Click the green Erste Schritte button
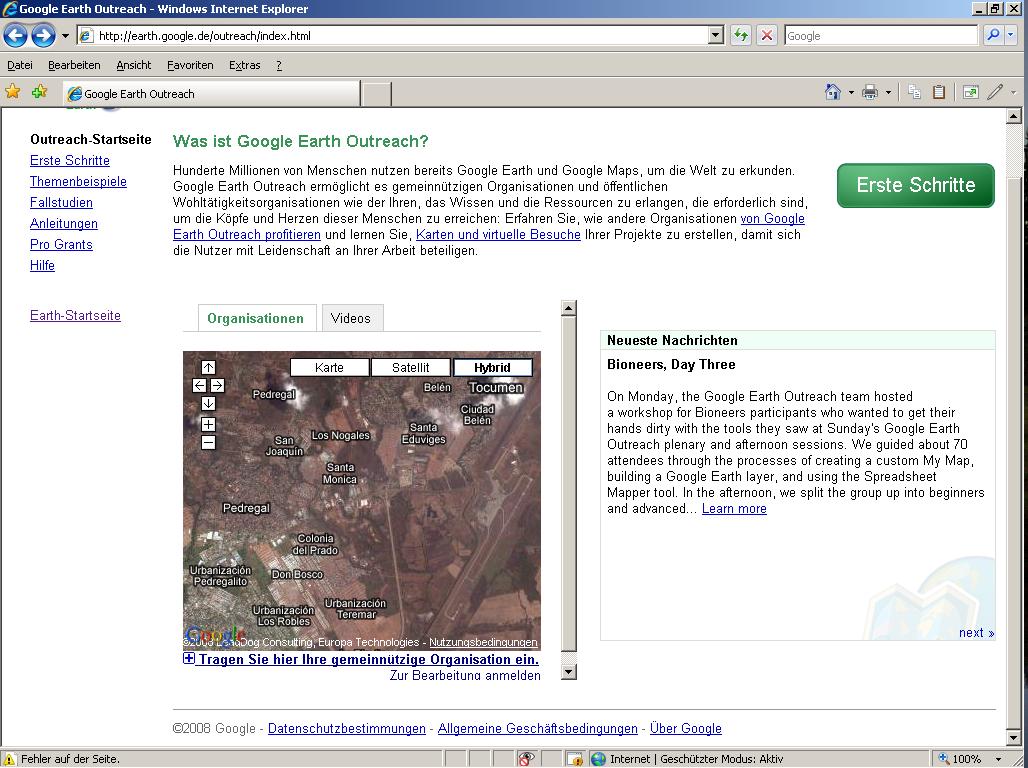1028x768 pixels. [915, 185]
